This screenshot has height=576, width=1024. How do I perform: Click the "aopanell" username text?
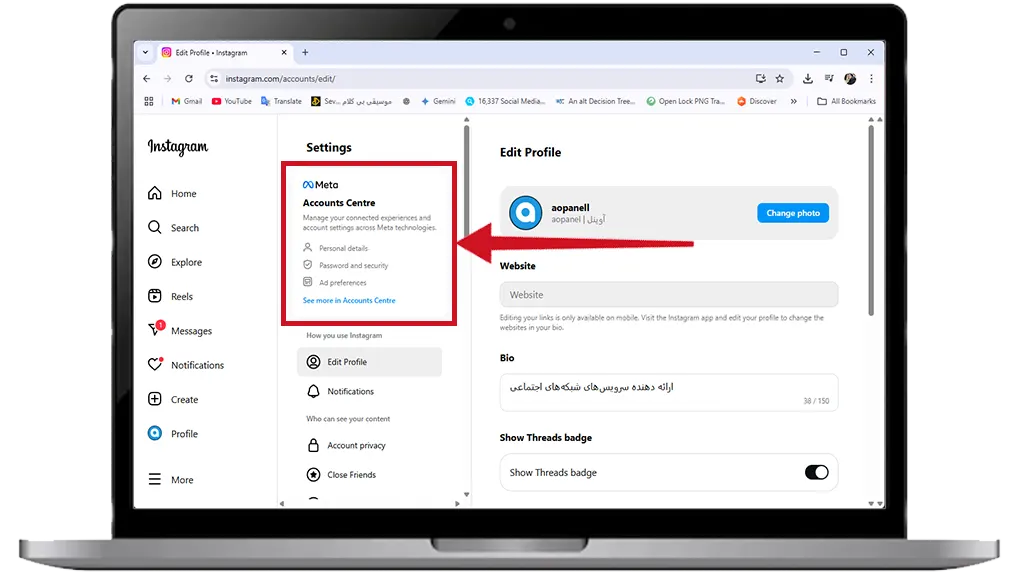tap(570, 208)
